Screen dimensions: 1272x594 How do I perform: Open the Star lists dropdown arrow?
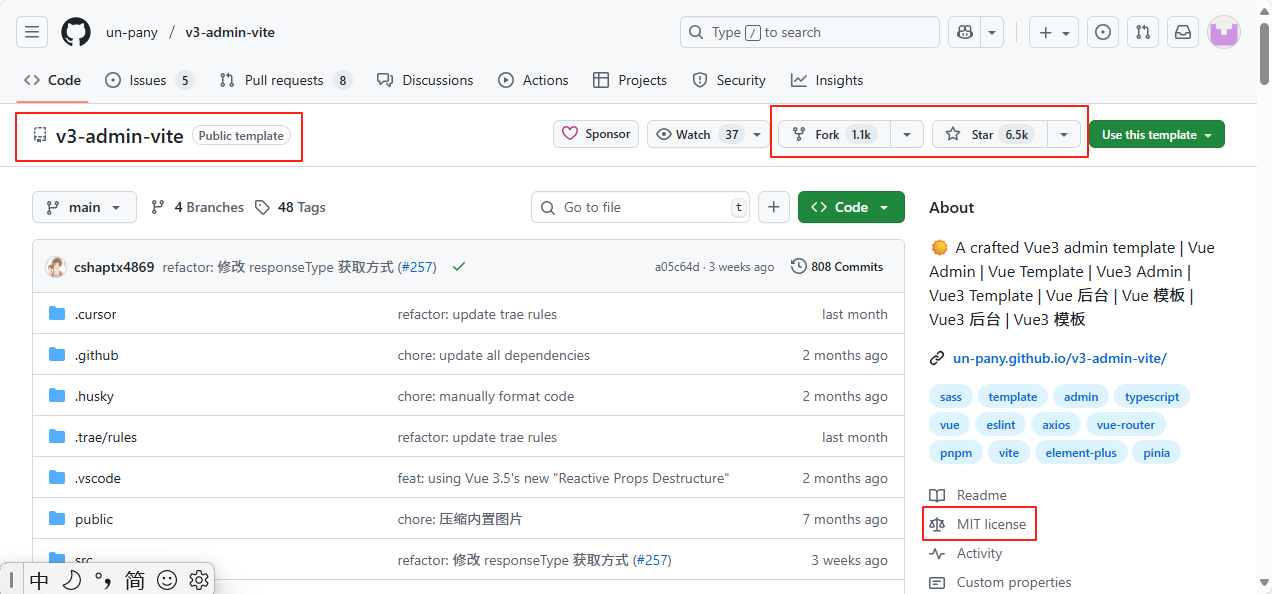[x=1064, y=134]
